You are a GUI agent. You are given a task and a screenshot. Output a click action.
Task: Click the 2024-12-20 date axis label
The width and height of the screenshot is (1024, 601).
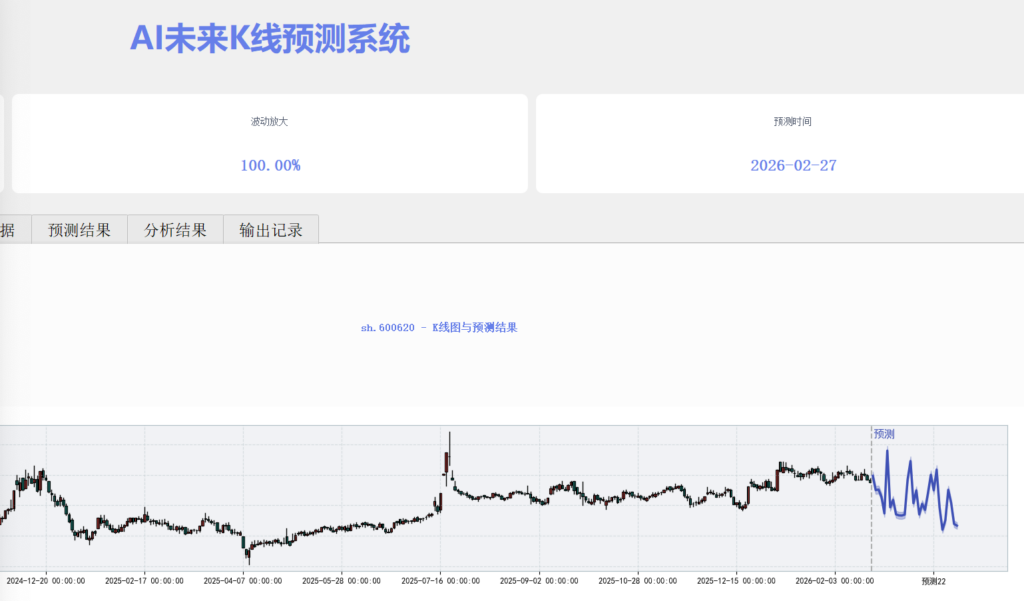click(46, 580)
